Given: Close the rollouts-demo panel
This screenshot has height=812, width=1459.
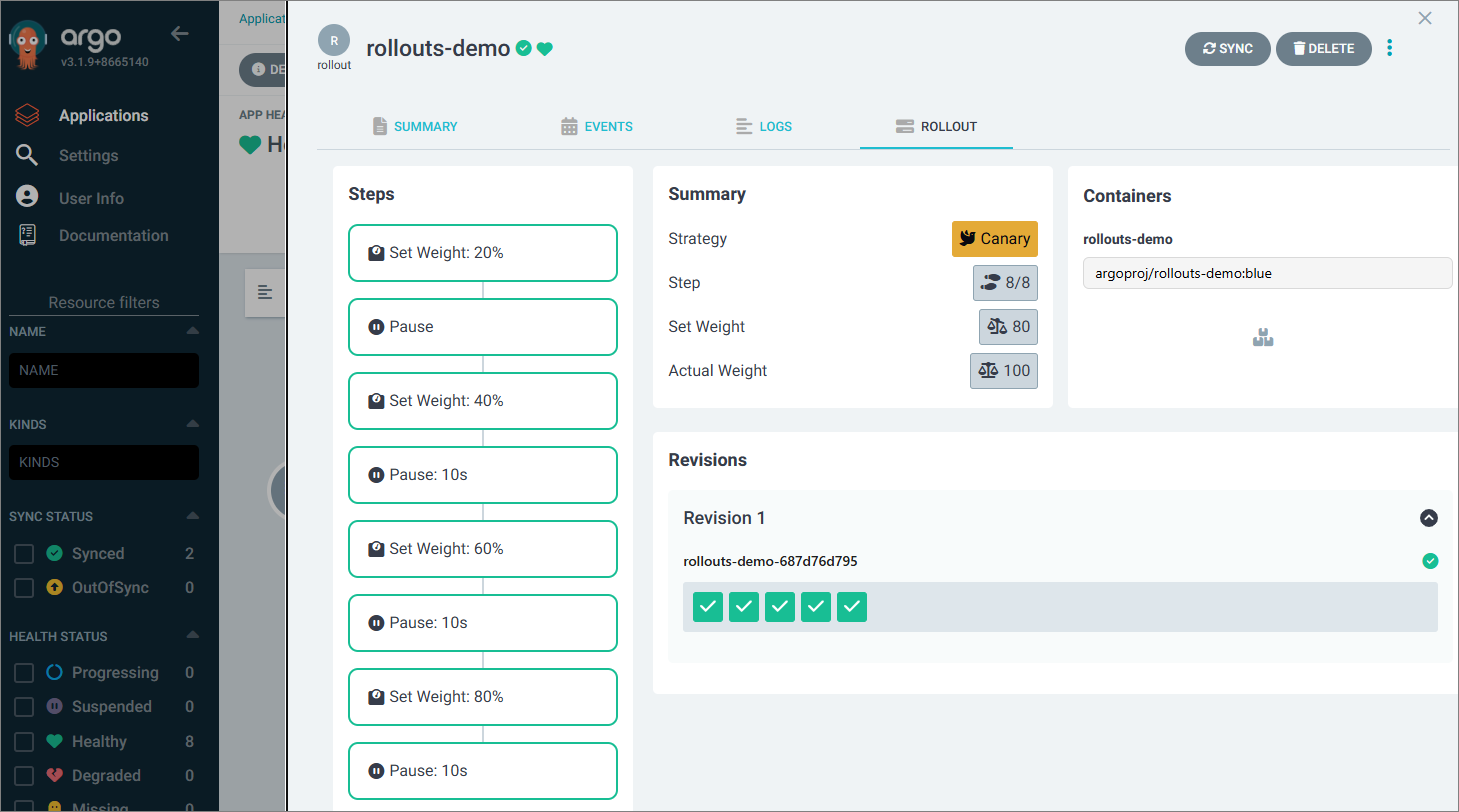Looking at the screenshot, I should pos(1425,18).
